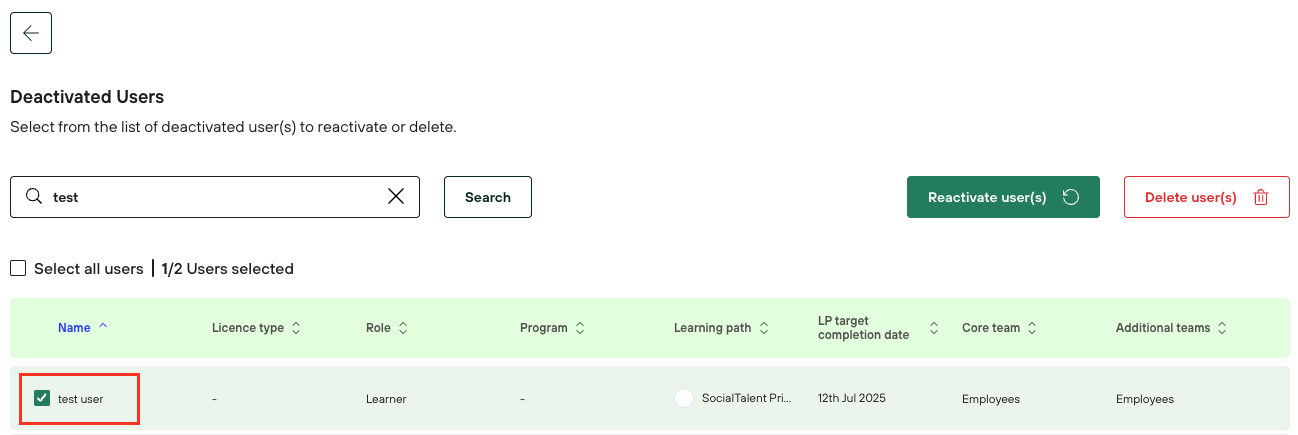Sort the Core team column
This screenshot has height=435, width=1298.
click(x=1032, y=328)
